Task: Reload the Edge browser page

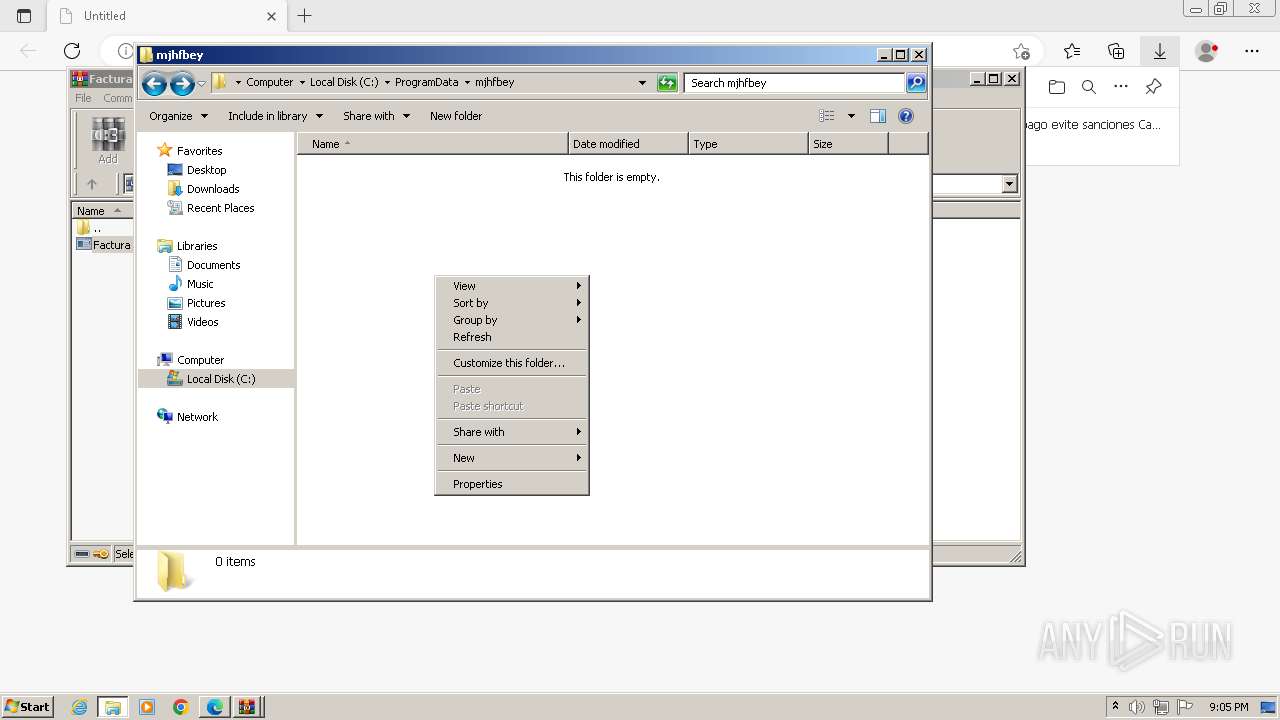Action: 72,51
